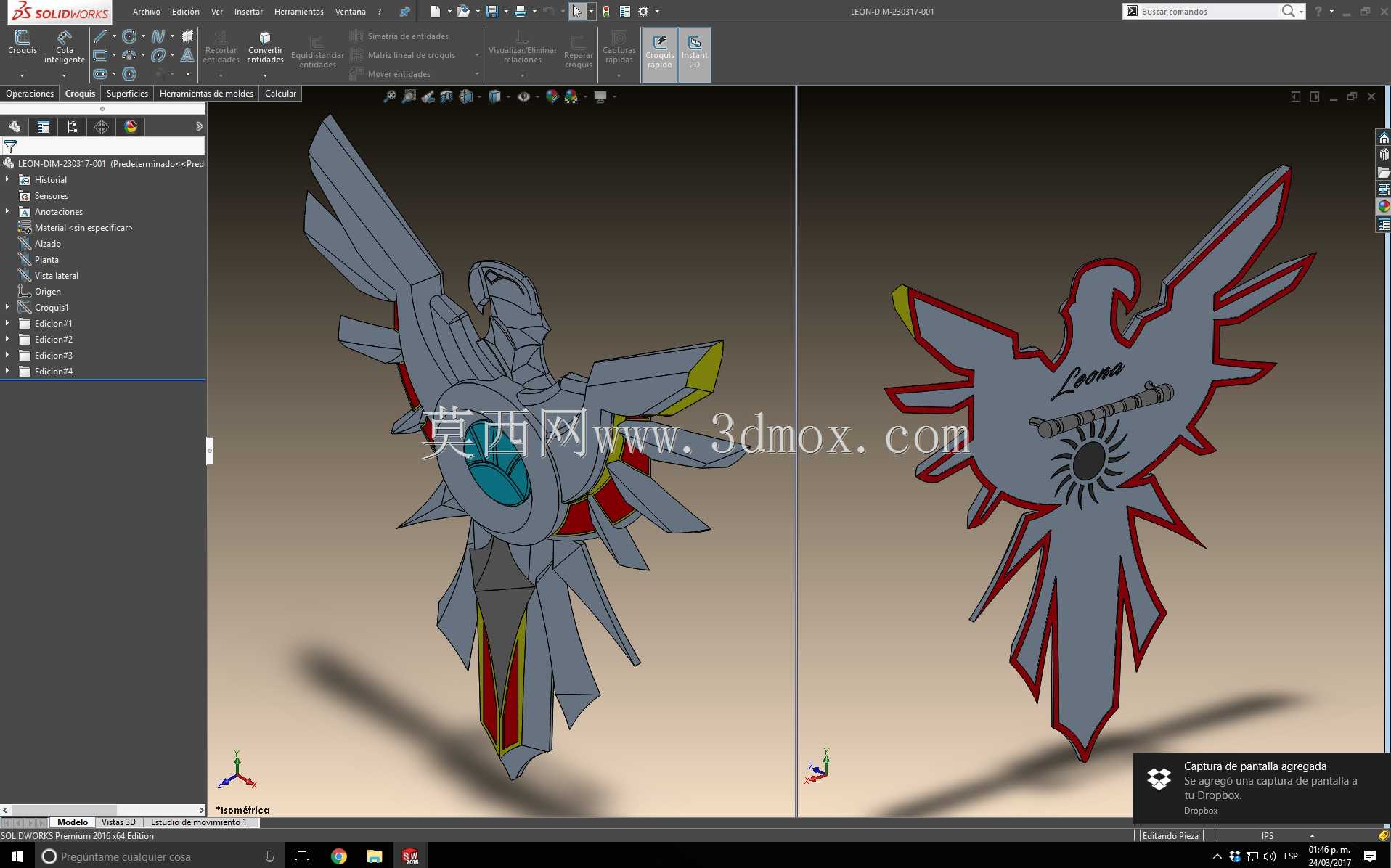Expand the Edicion#1 folder
This screenshot has height=868, width=1391.
tap(7, 324)
